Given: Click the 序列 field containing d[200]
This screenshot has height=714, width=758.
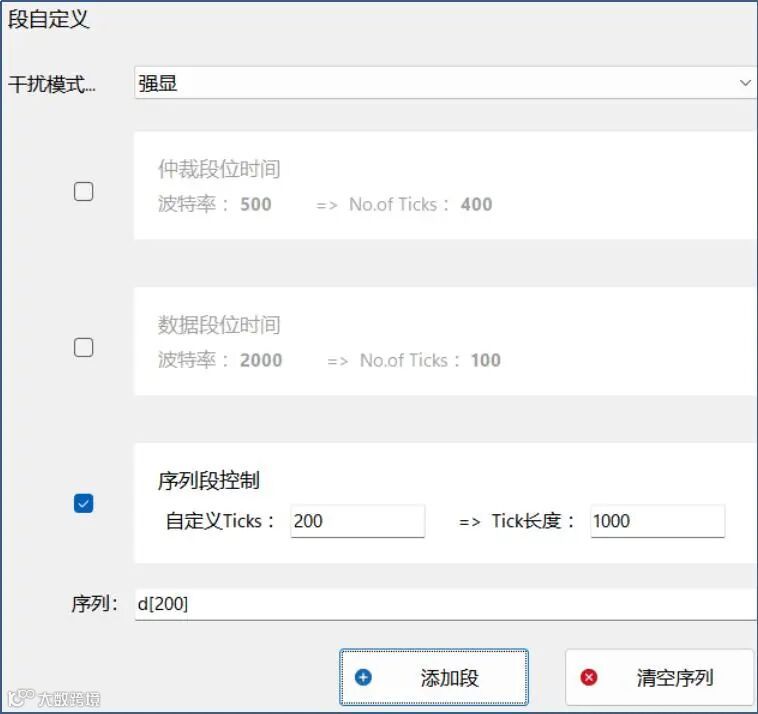Looking at the screenshot, I should pos(446,604).
